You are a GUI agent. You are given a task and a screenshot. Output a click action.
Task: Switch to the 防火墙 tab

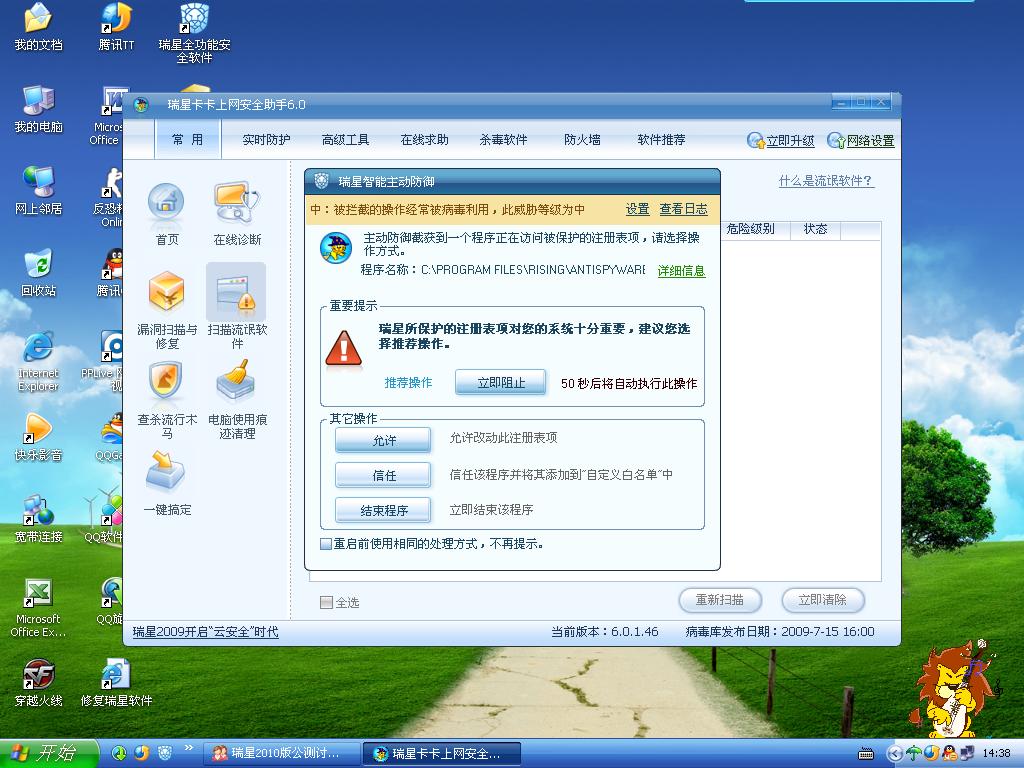(x=582, y=140)
